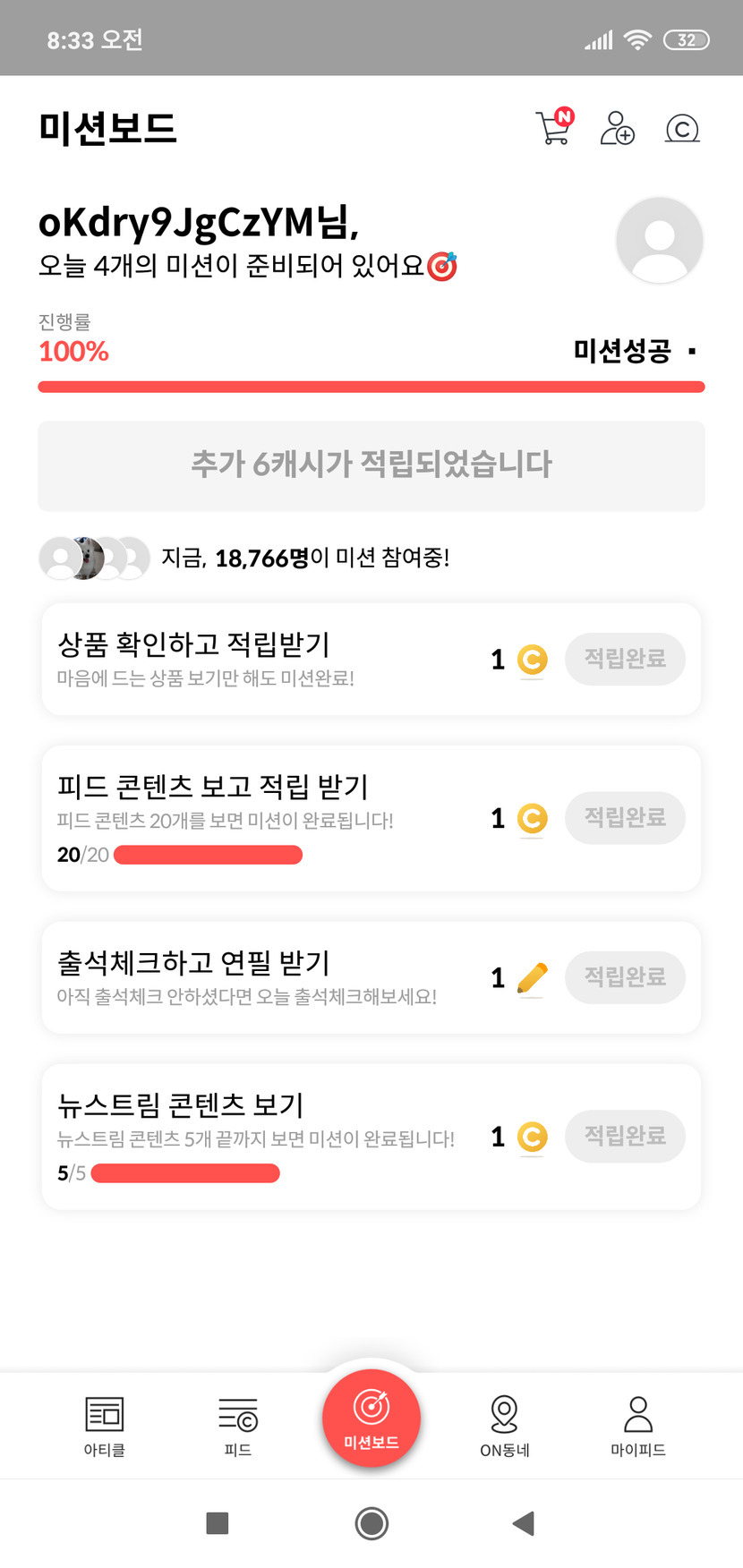
Task: Tap the main mission progress bar
Action: [x=371, y=387]
